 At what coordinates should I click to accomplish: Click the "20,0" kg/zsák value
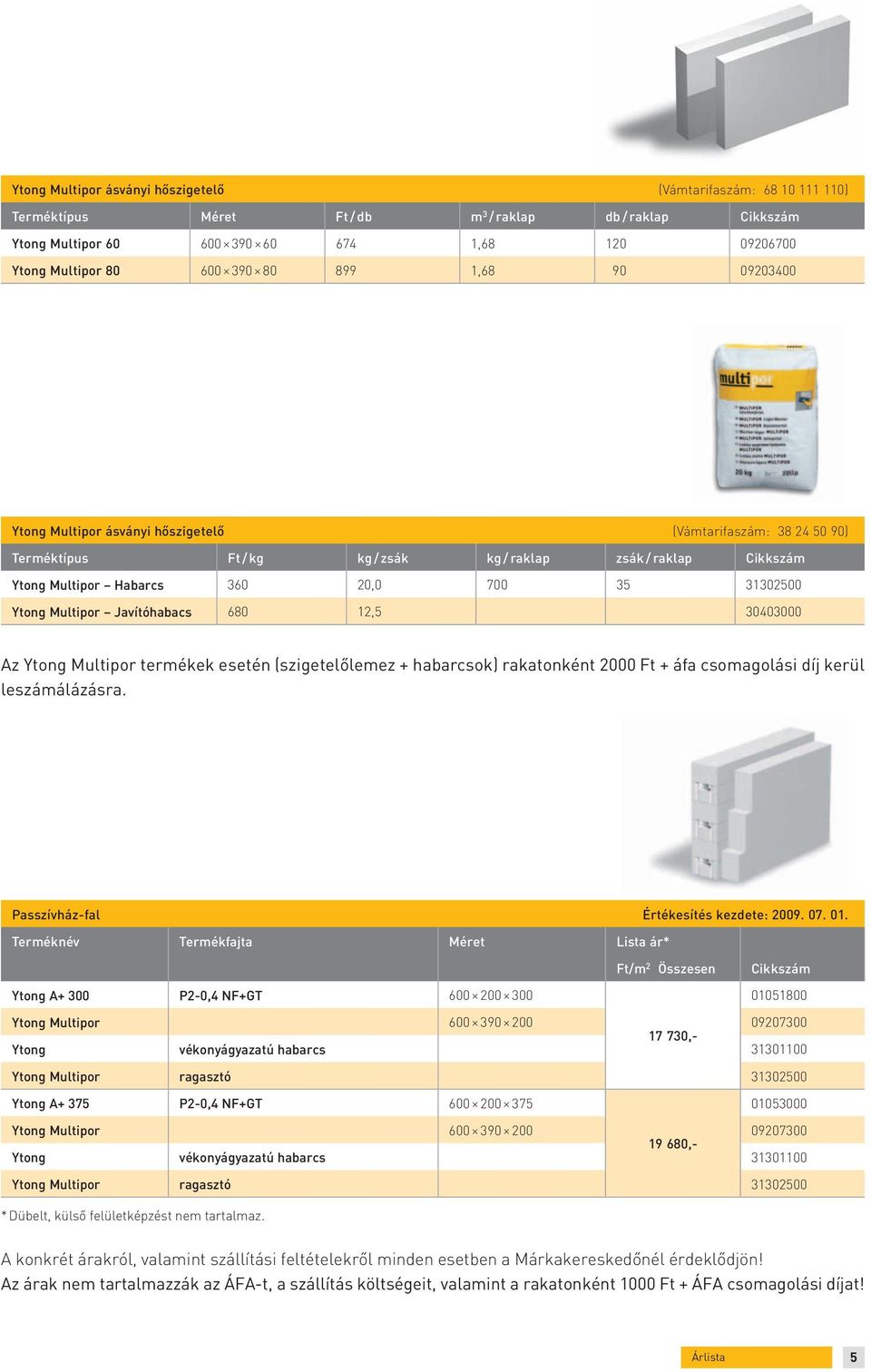pyautogui.click(x=369, y=584)
